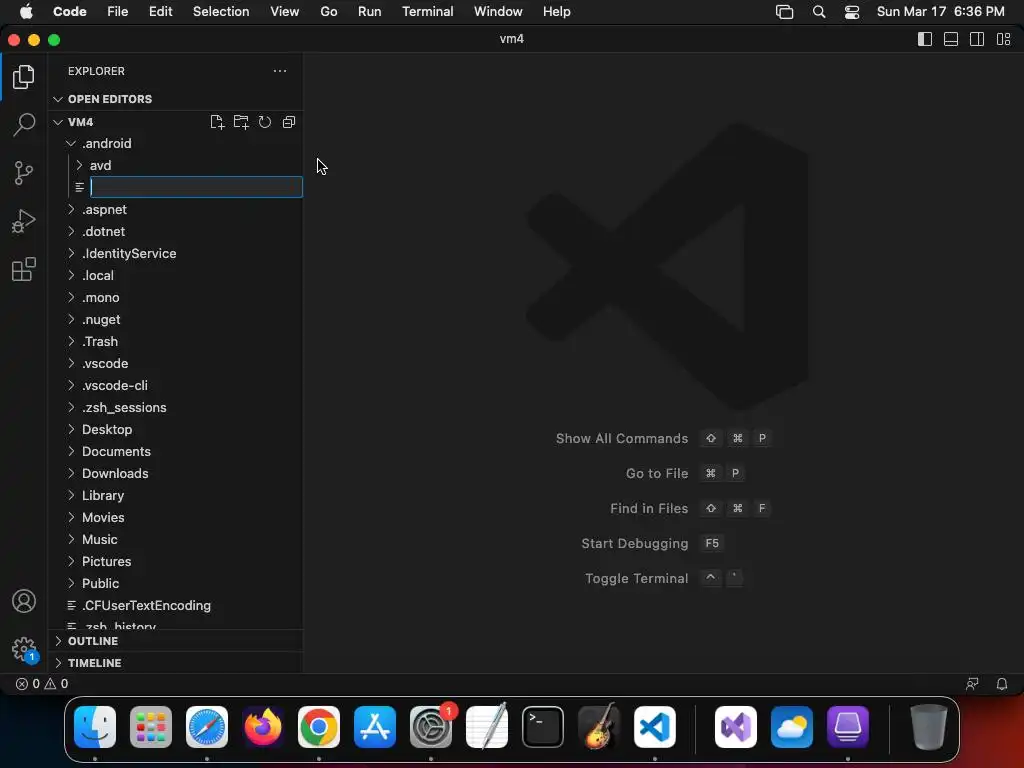
Task: Expand the OUTLINE section
Action: 175,641
